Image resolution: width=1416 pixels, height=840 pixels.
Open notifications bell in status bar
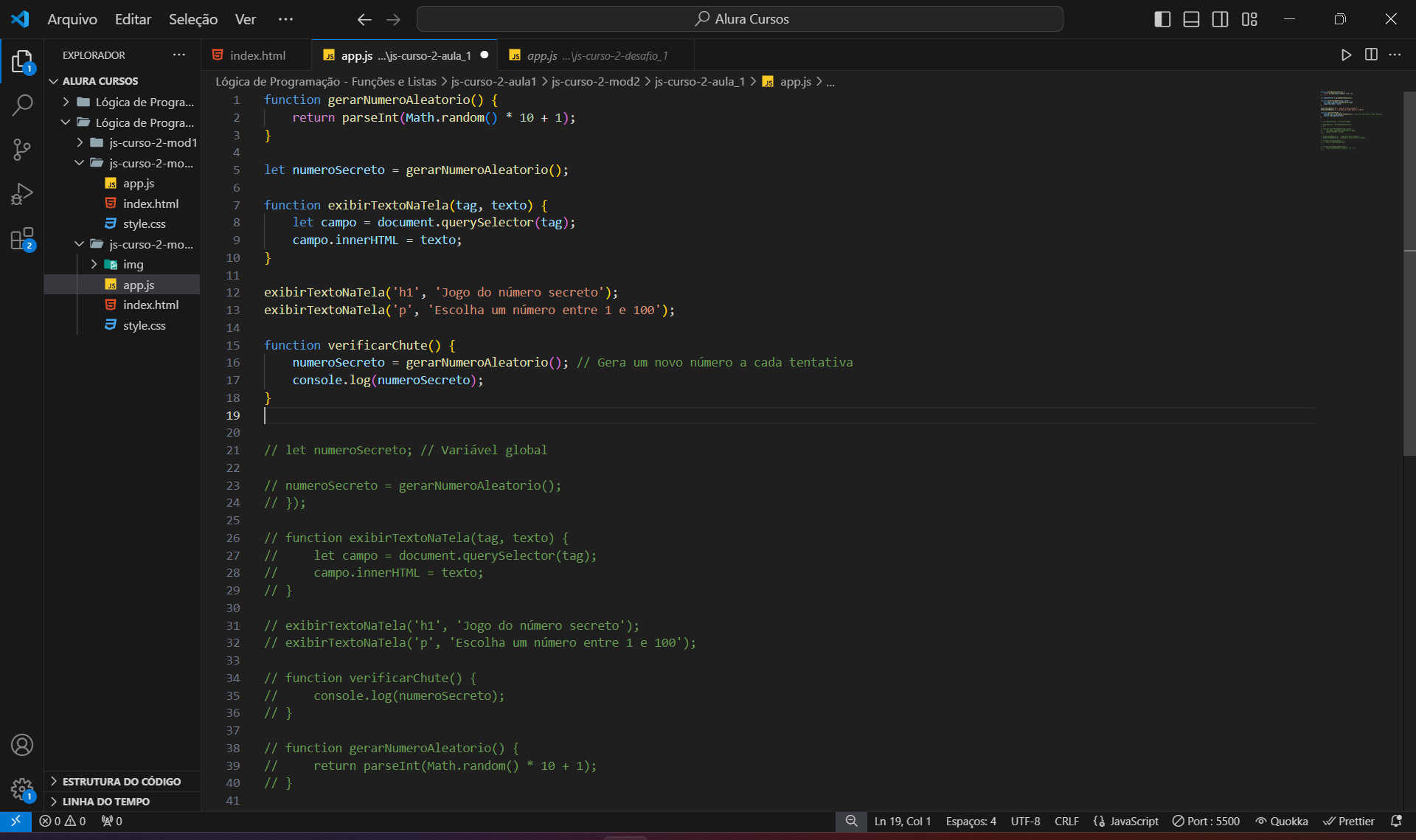coord(1396,821)
